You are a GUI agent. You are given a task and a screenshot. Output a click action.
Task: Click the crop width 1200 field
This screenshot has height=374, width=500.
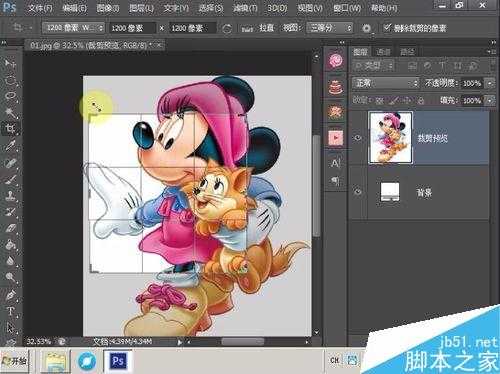coord(132,28)
